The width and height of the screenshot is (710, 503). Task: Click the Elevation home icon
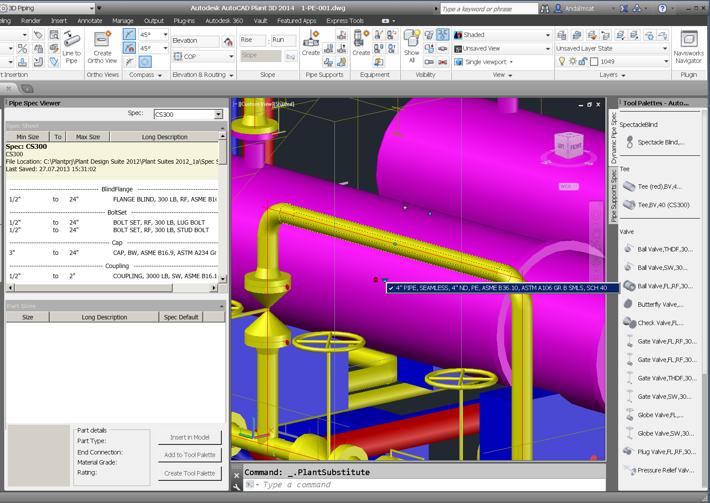pyautogui.click(x=228, y=42)
